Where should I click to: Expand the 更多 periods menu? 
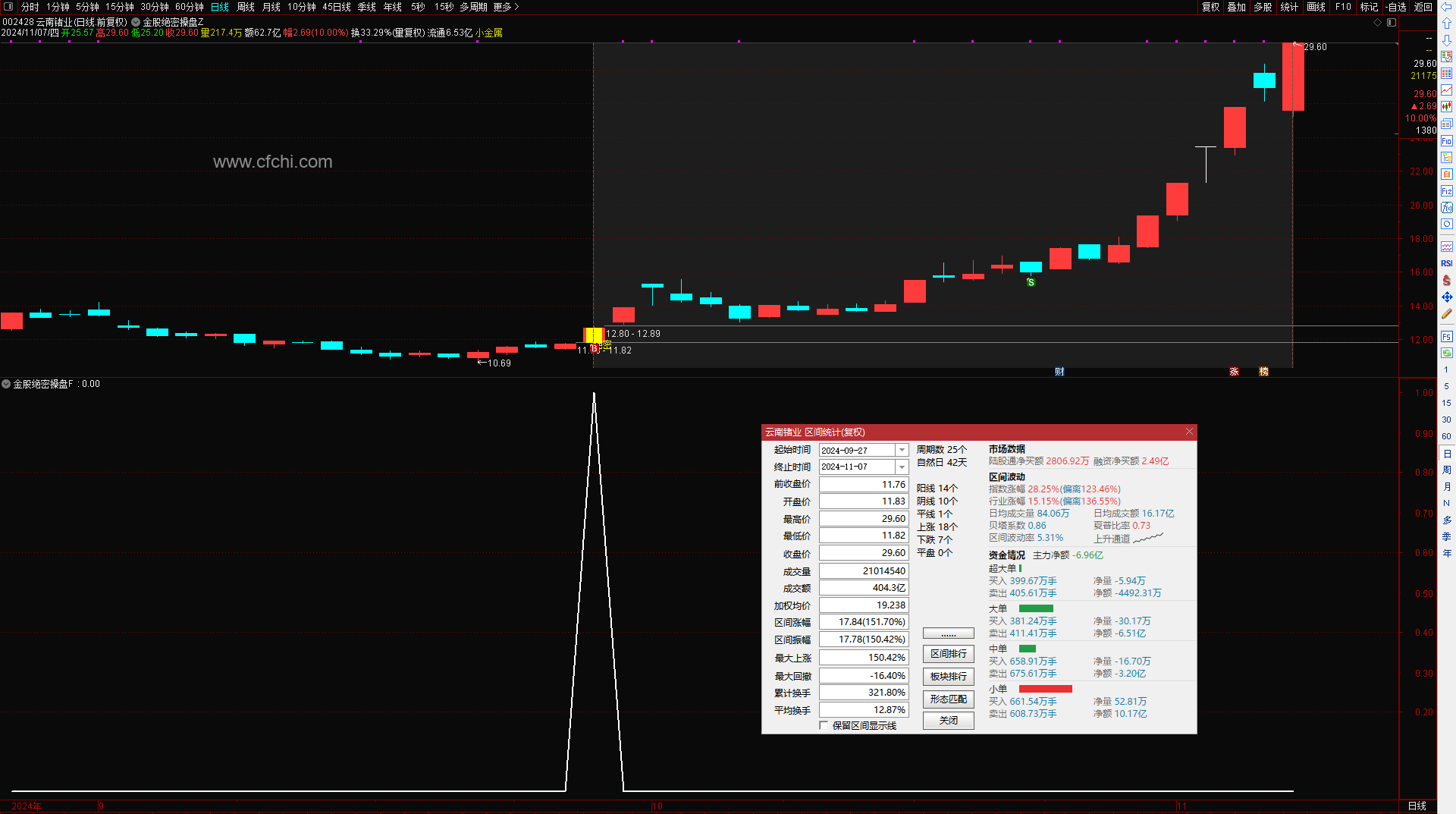coord(506,7)
